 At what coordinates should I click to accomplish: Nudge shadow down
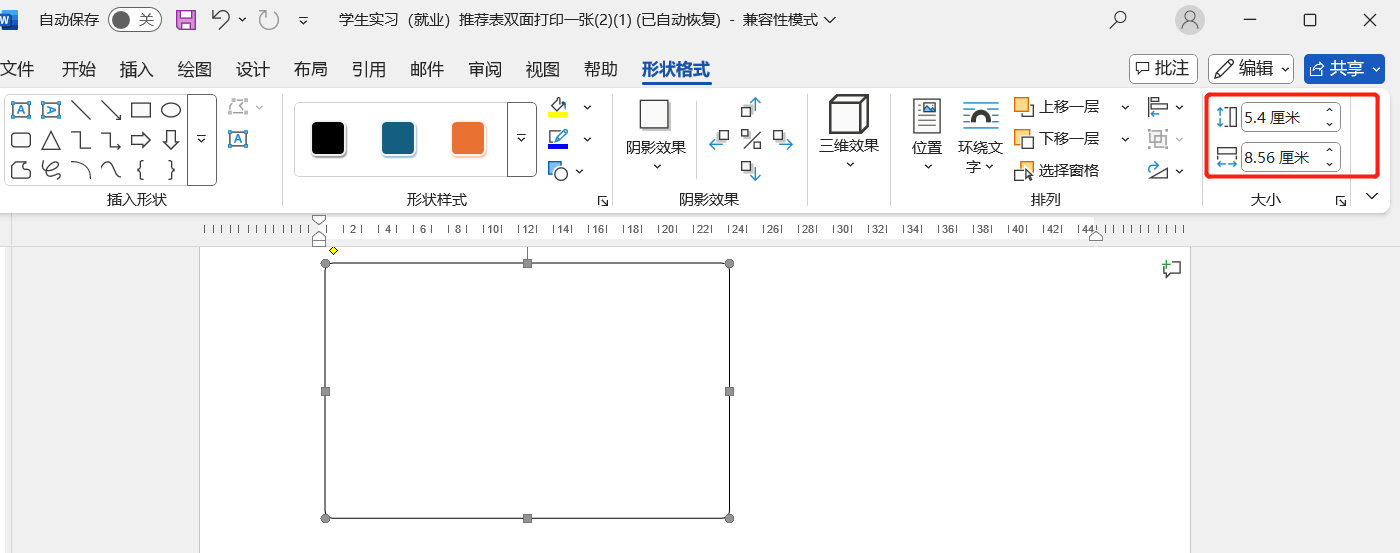pos(751,171)
